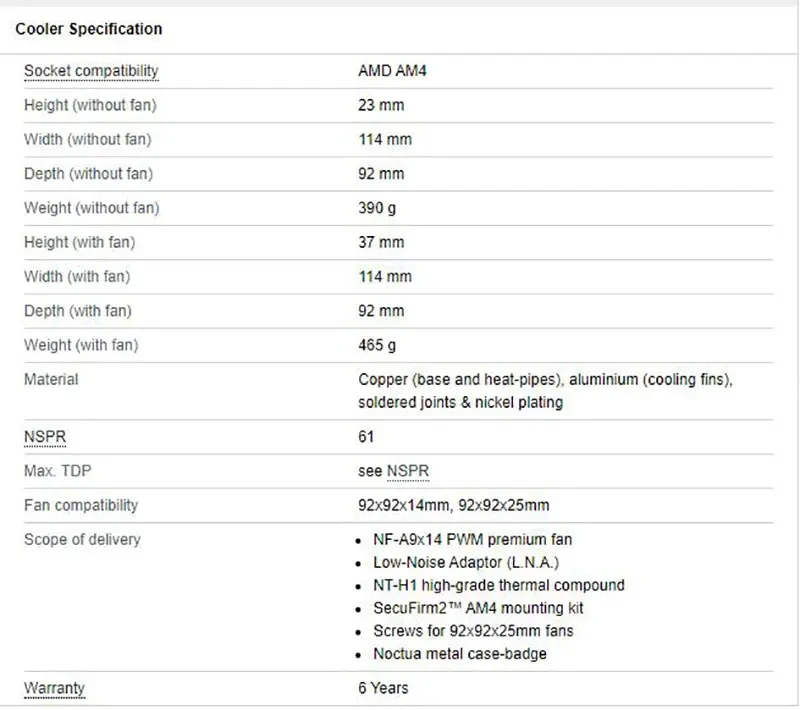Select the NT-H1 thermal compound list item
The width and height of the screenshot is (800, 710).
(x=498, y=585)
